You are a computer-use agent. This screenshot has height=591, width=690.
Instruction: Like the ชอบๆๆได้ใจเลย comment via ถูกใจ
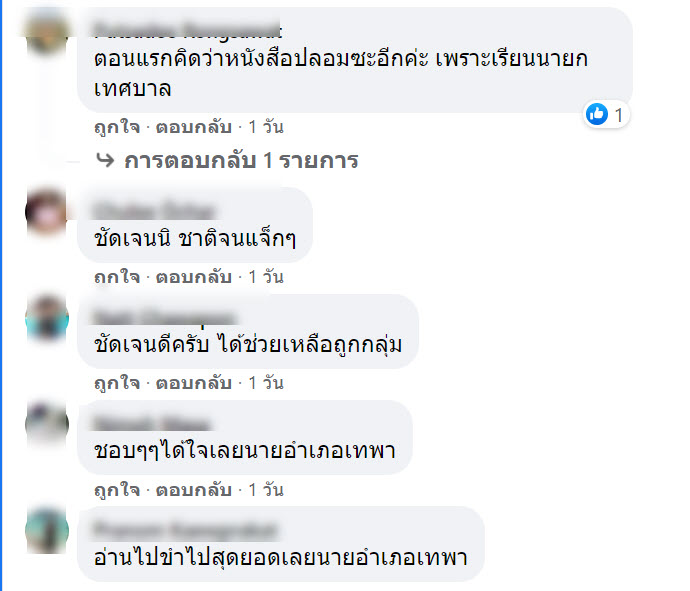coord(117,490)
